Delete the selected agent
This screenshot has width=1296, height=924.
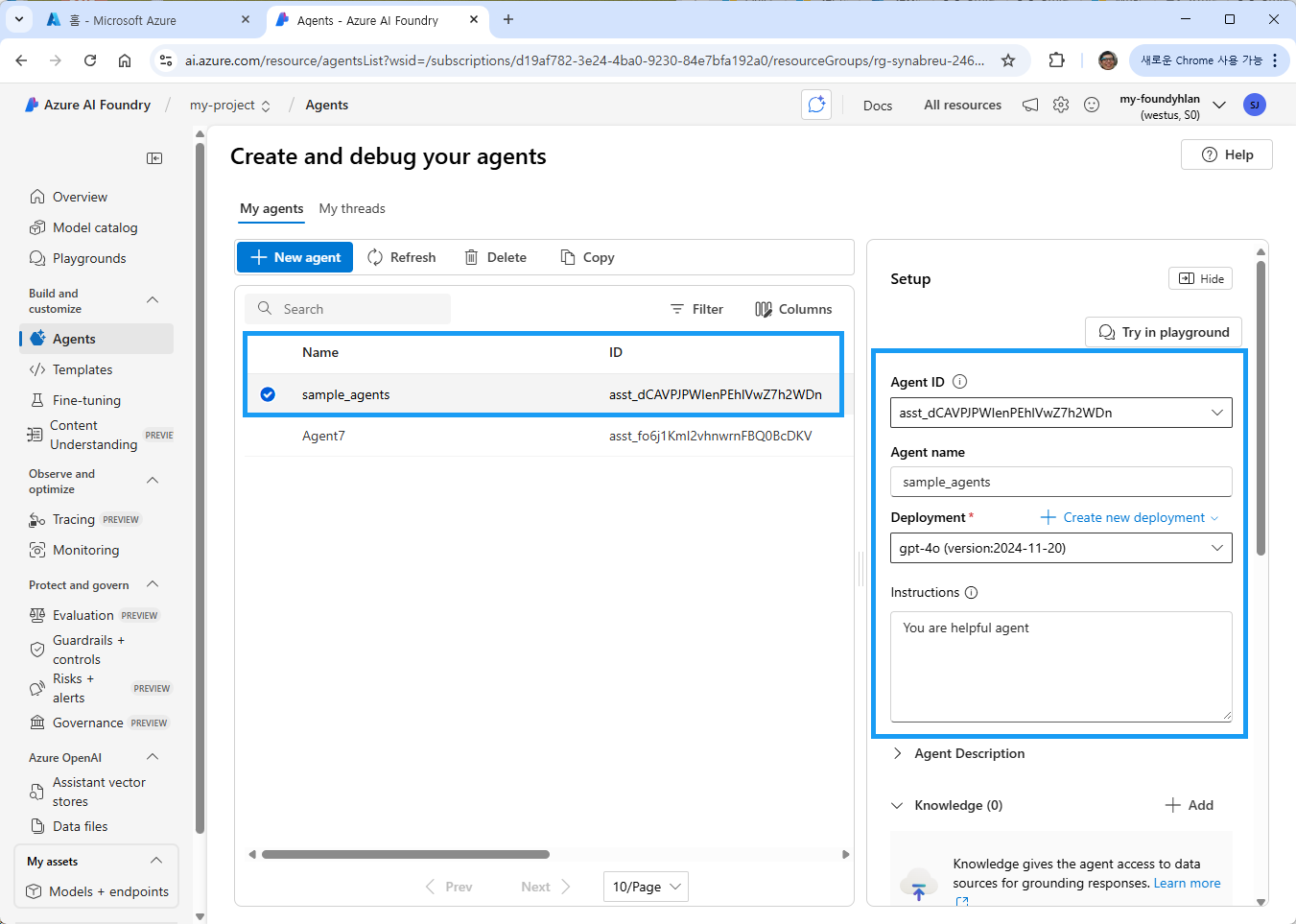pos(496,257)
